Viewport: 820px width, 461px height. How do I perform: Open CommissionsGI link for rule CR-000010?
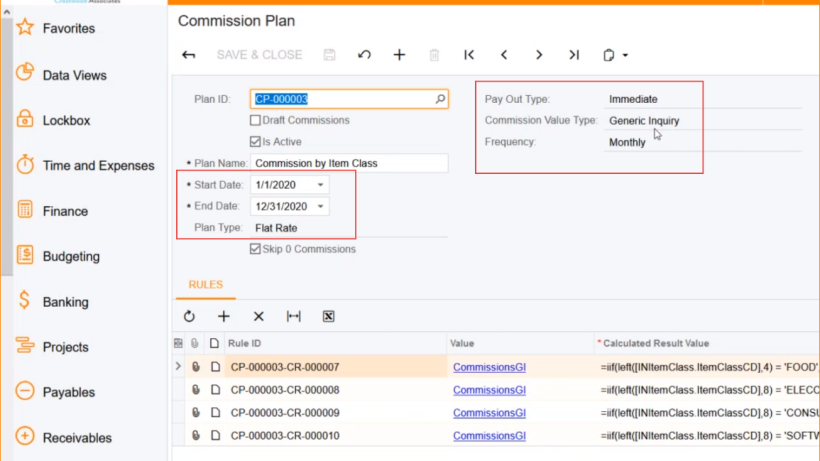(x=489, y=436)
